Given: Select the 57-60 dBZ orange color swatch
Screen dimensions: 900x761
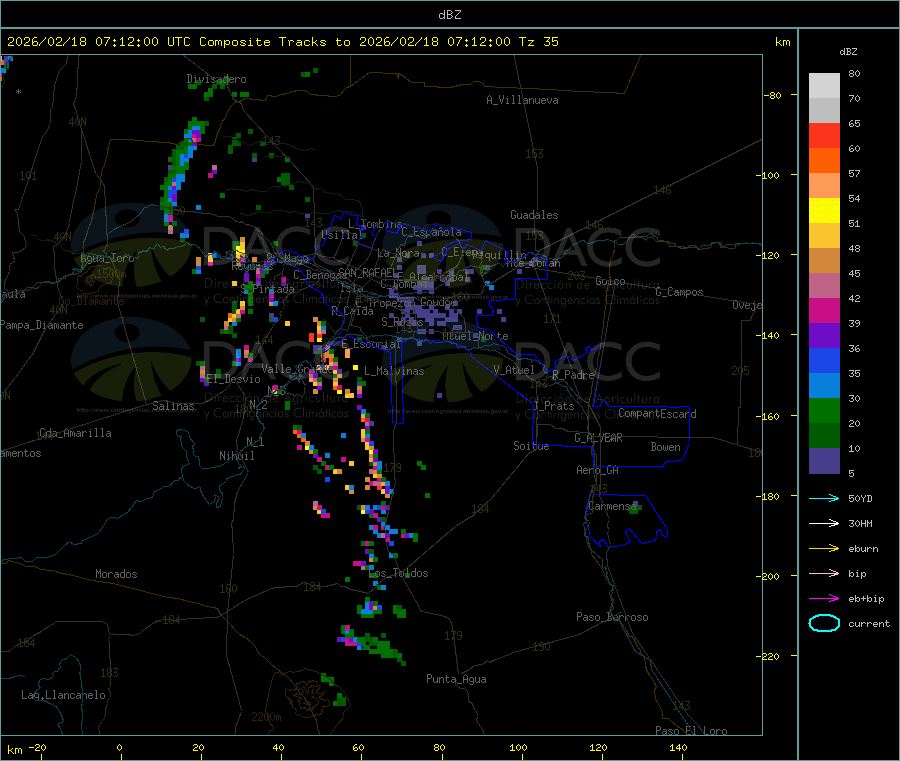Looking at the screenshot, I should coord(824,161).
